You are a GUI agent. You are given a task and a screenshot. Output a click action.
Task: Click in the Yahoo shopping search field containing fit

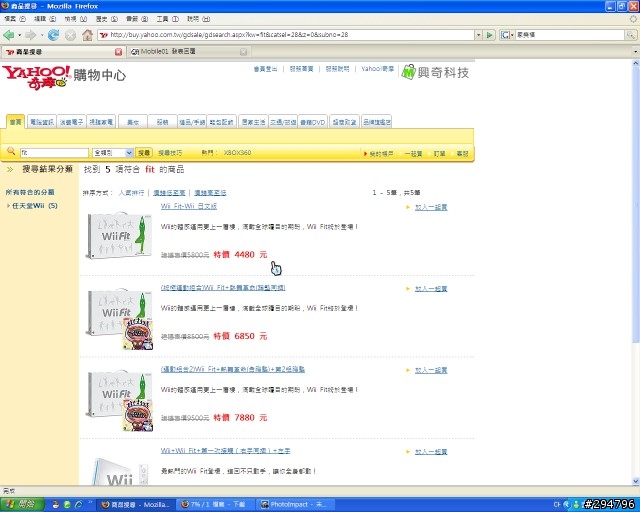point(54,153)
